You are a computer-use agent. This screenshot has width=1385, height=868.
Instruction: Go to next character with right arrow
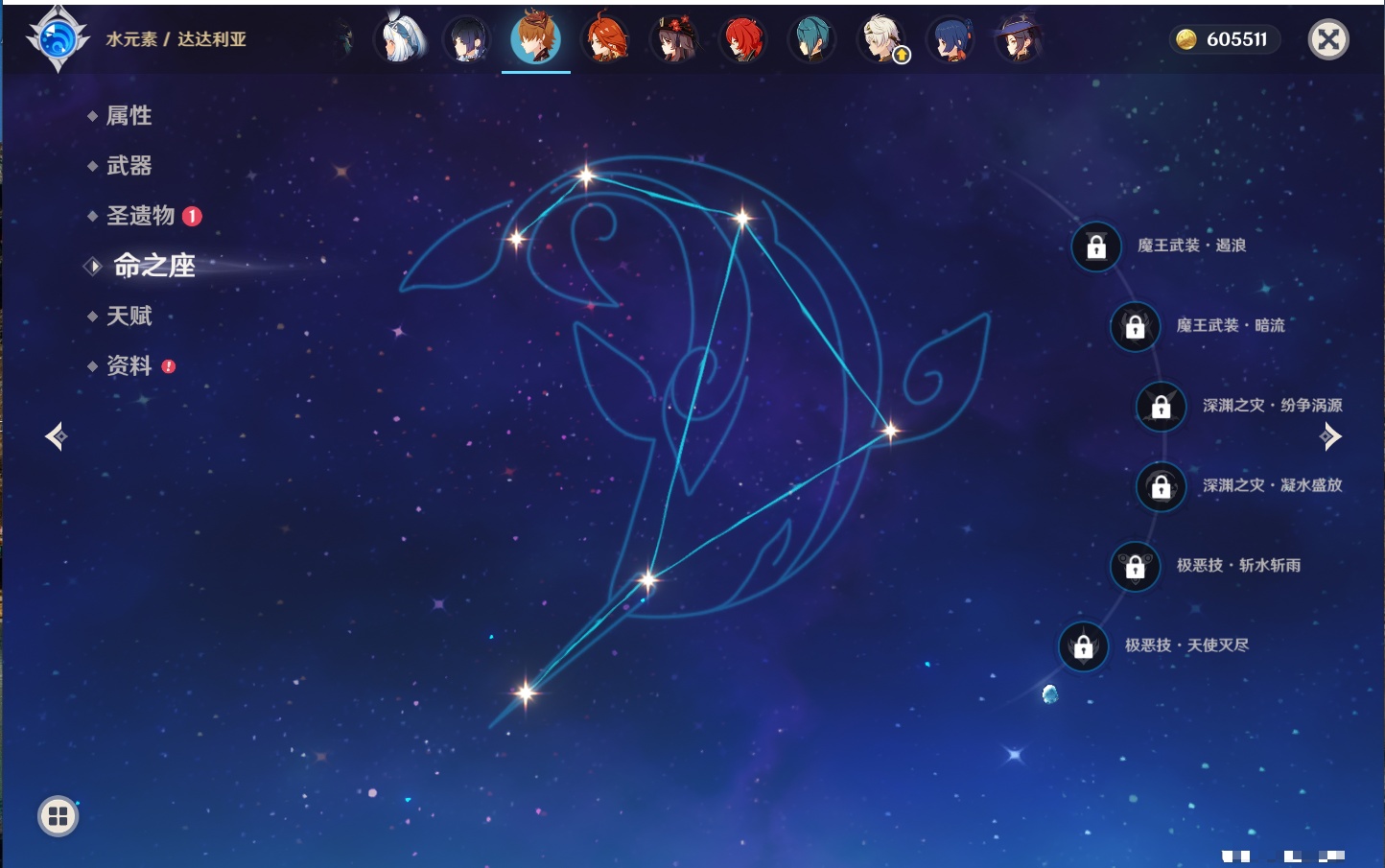(1330, 437)
